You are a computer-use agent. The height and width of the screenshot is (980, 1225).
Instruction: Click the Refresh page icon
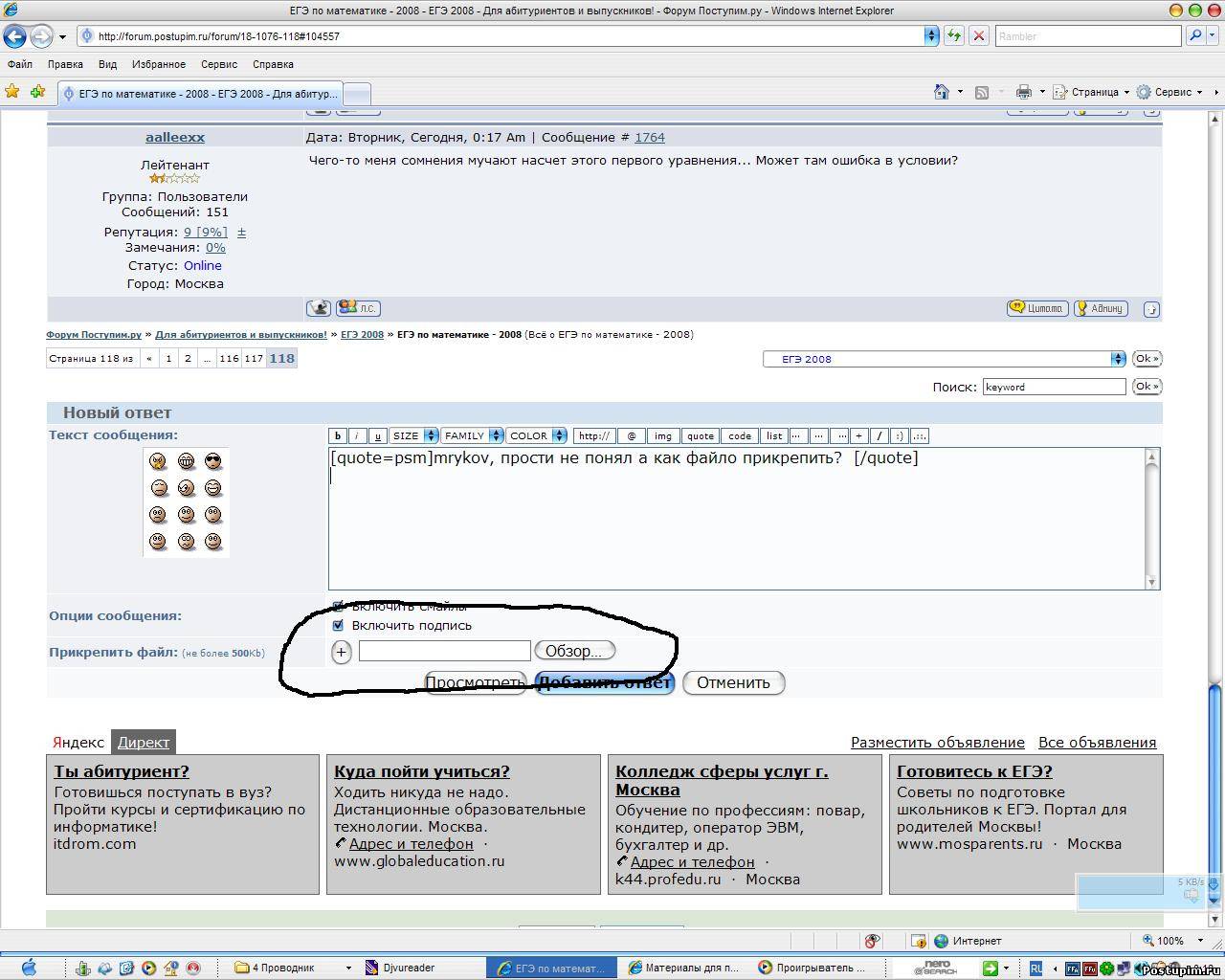pos(953,36)
